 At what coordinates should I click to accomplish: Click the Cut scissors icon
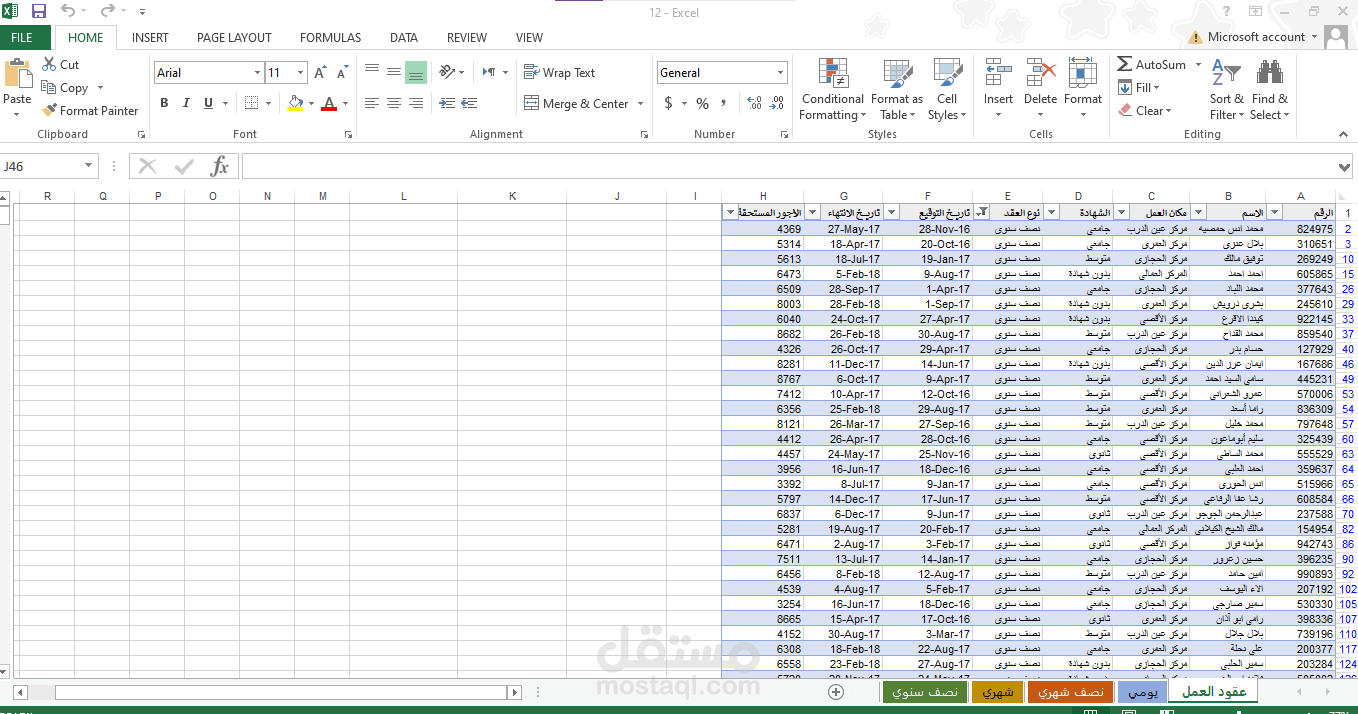pos(49,64)
